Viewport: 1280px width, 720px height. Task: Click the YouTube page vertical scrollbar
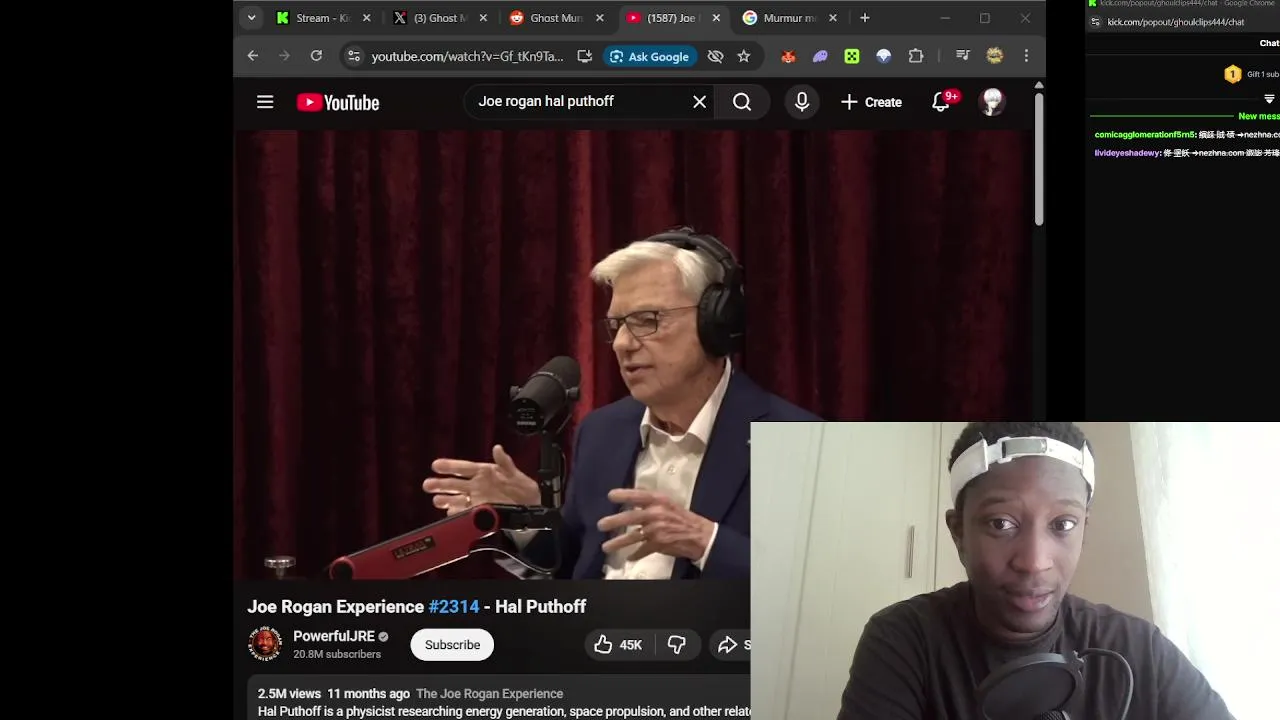1039,158
